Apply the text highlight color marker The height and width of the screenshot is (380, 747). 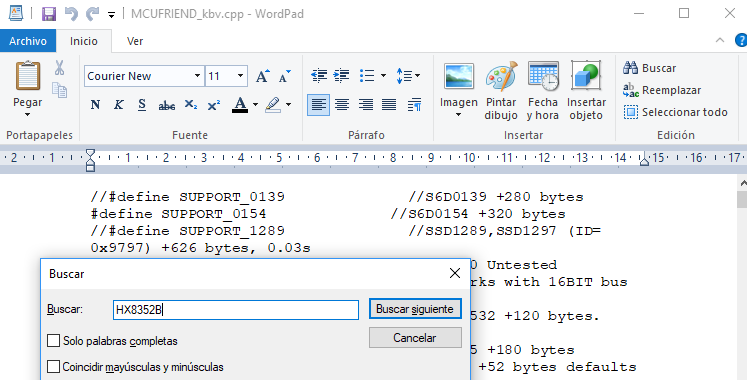pyautogui.click(x=273, y=105)
